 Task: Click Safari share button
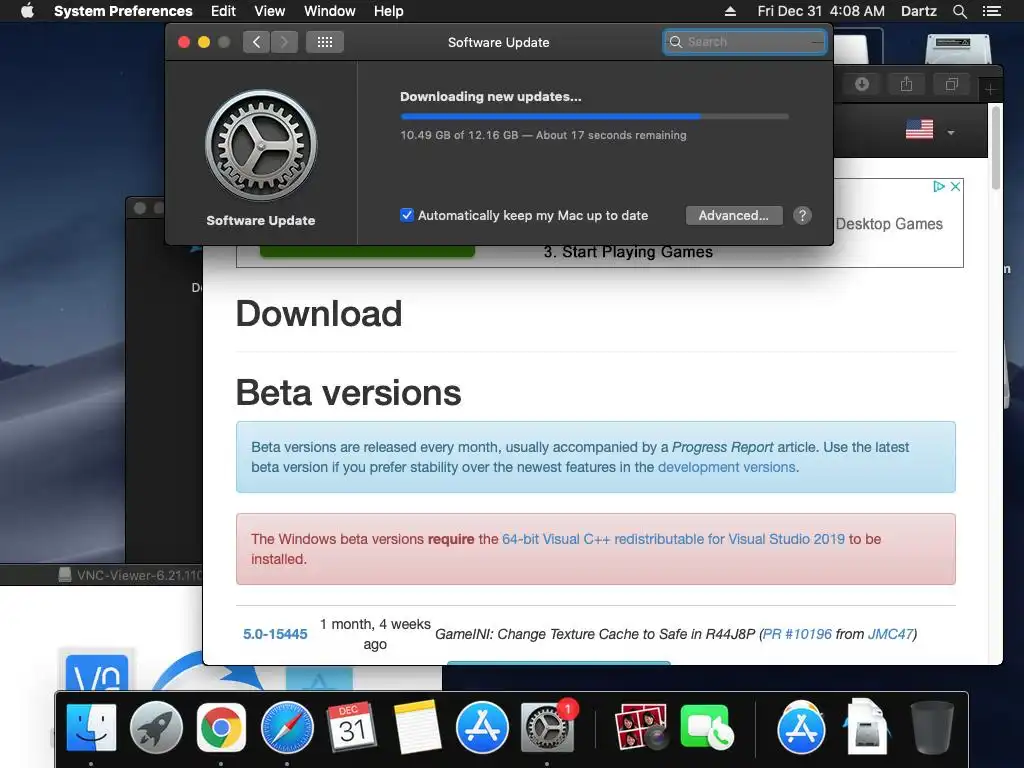[x=906, y=84]
